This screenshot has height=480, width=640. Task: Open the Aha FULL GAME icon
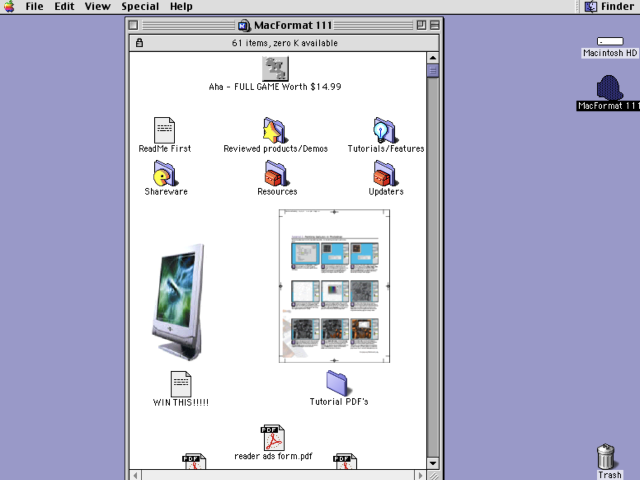click(275, 69)
